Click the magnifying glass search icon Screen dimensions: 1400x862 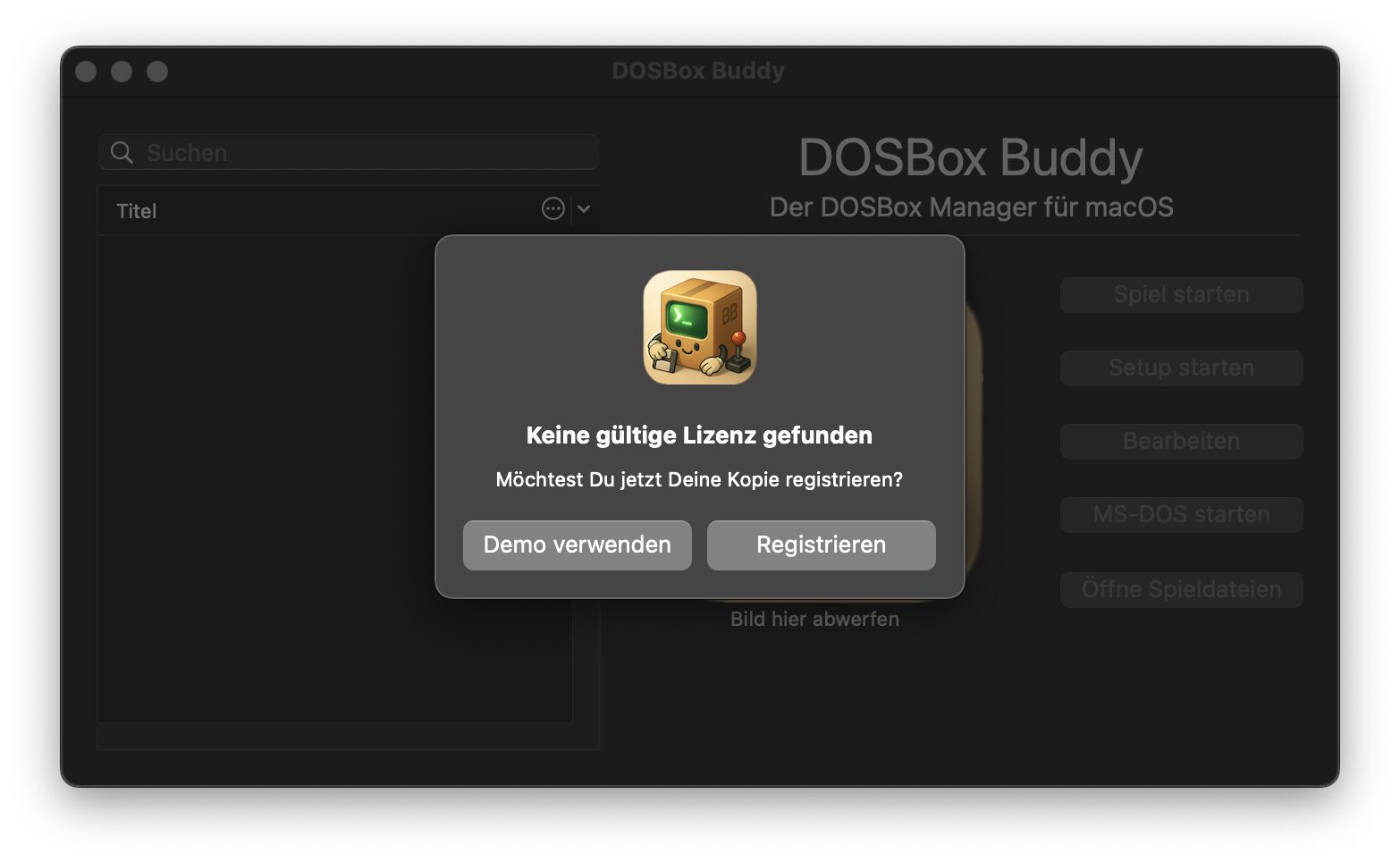pyautogui.click(x=122, y=153)
